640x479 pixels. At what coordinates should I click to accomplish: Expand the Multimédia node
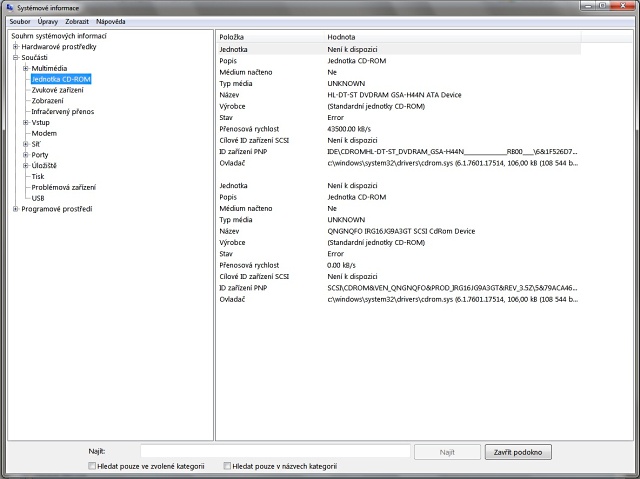click(26, 68)
